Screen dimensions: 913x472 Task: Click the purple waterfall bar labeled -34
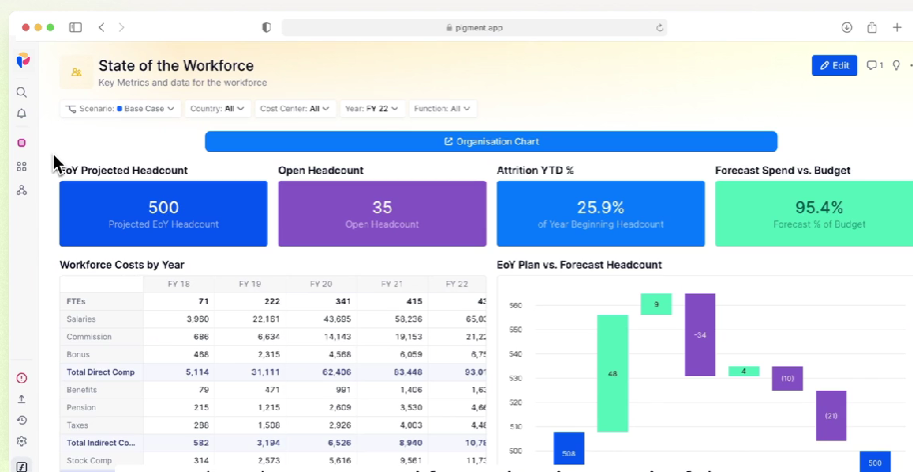[700, 335]
